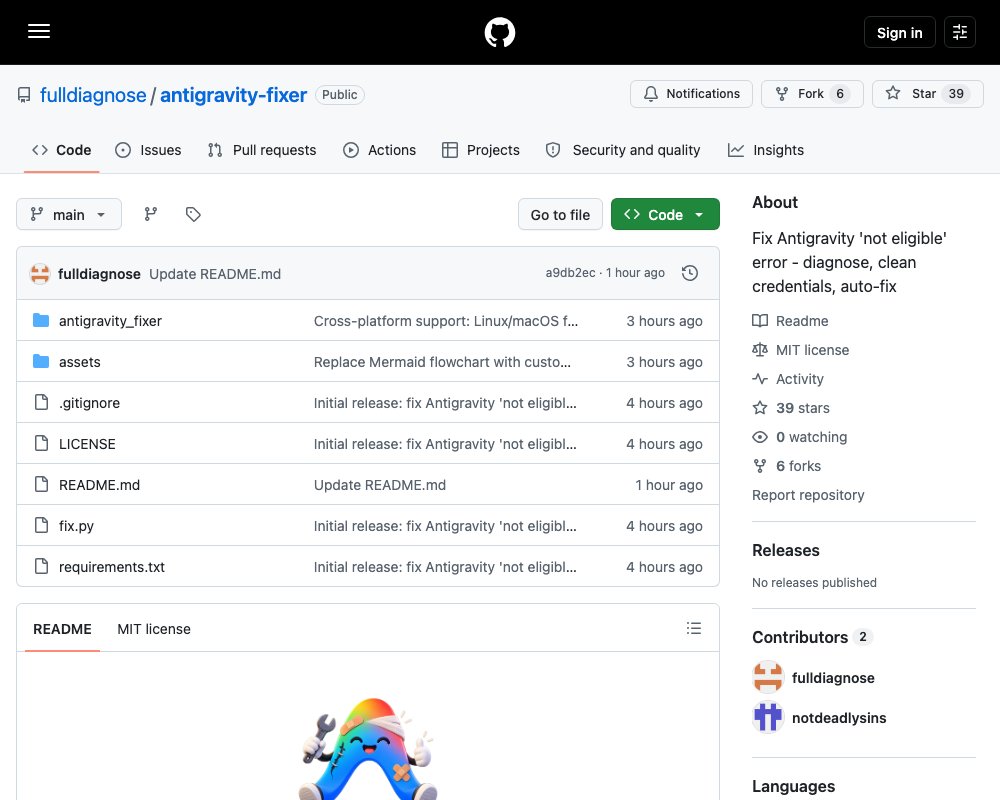The image size is (1000, 800).
Task: Open Activity link in About
Action: click(x=788, y=379)
